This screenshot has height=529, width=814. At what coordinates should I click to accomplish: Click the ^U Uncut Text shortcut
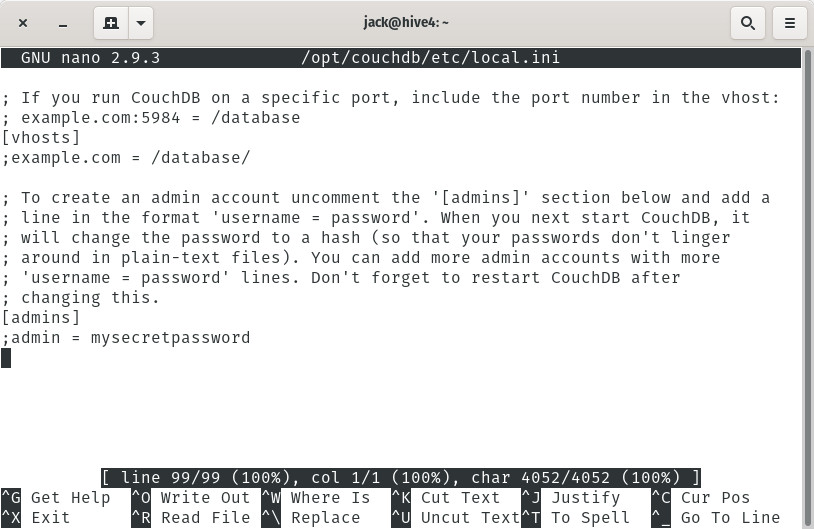coord(456,518)
